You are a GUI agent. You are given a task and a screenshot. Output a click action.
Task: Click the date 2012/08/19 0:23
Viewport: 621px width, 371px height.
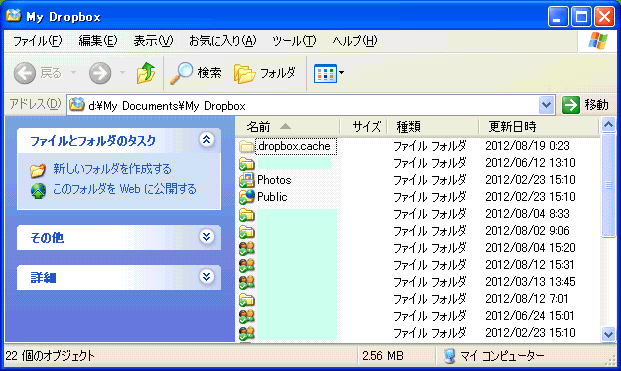527,146
